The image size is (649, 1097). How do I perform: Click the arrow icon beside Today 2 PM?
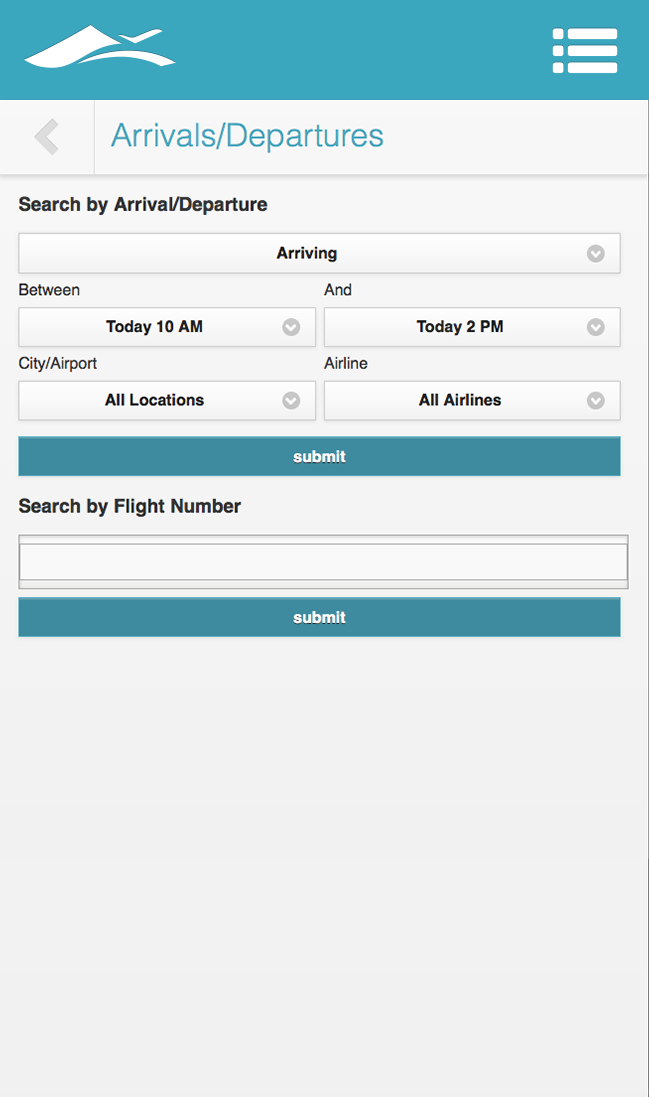point(596,327)
